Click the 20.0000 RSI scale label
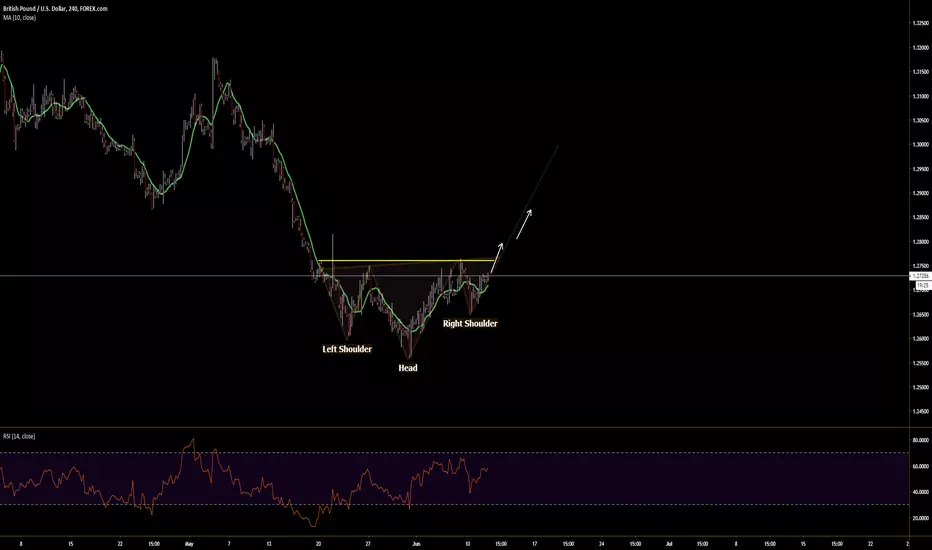 point(921,518)
